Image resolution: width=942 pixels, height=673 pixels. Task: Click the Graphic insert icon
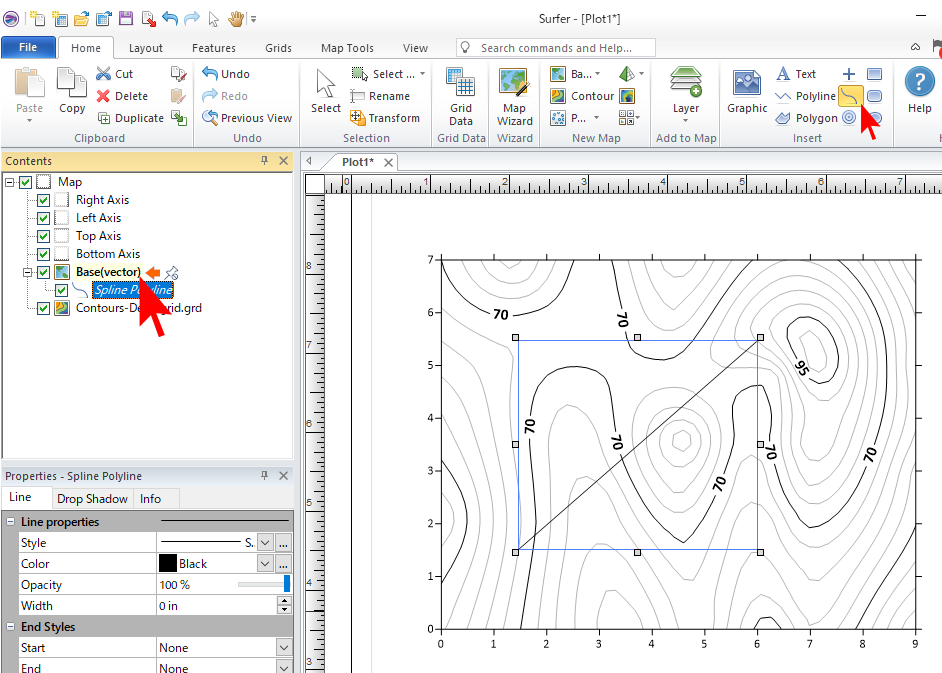pyautogui.click(x=747, y=92)
